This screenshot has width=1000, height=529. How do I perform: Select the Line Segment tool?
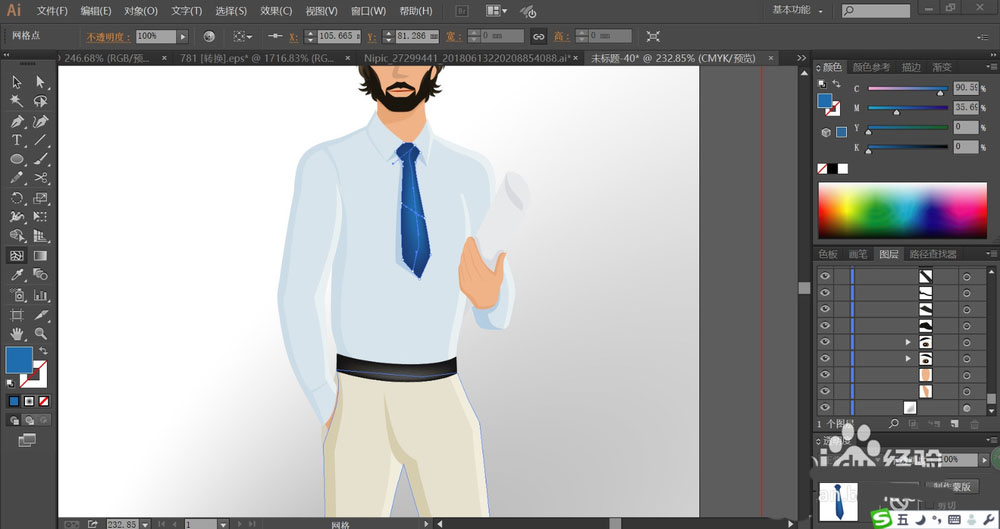click(x=41, y=140)
